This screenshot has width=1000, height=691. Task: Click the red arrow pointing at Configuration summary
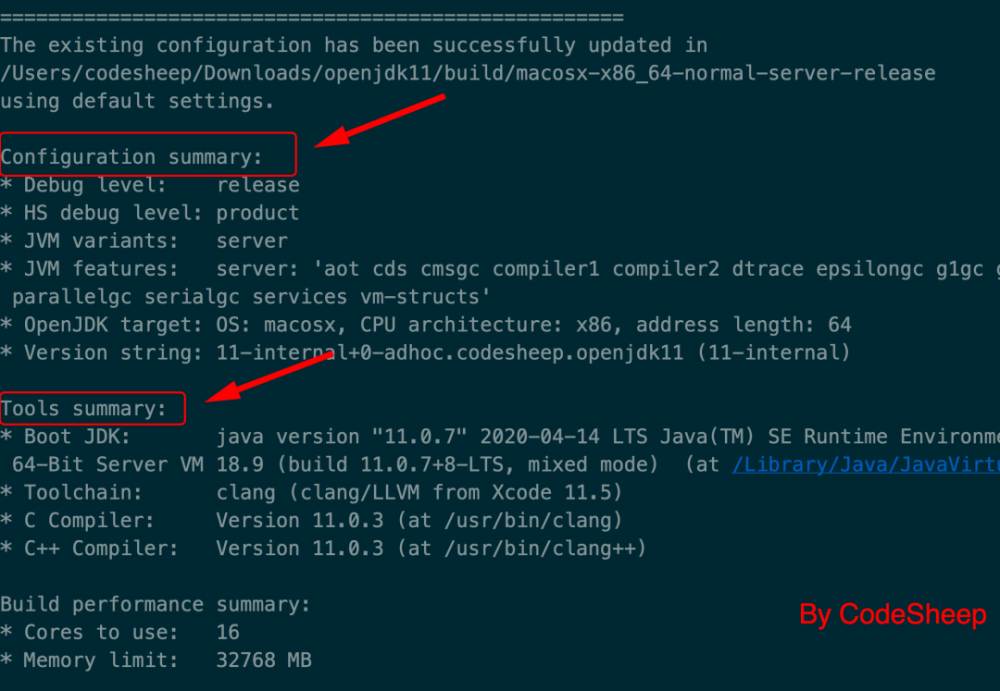380,122
